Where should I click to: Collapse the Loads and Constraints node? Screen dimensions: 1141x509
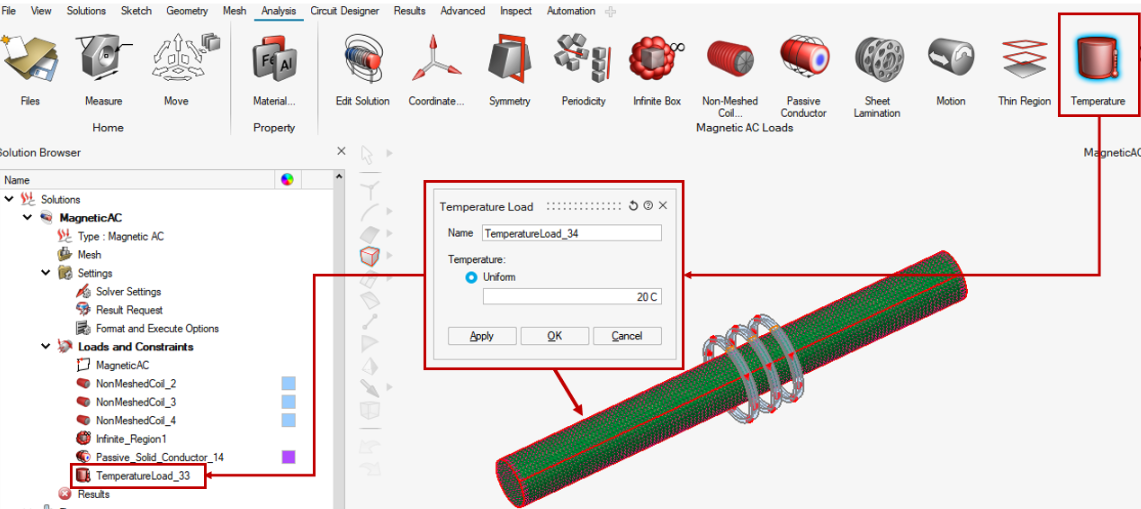tap(46, 347)
